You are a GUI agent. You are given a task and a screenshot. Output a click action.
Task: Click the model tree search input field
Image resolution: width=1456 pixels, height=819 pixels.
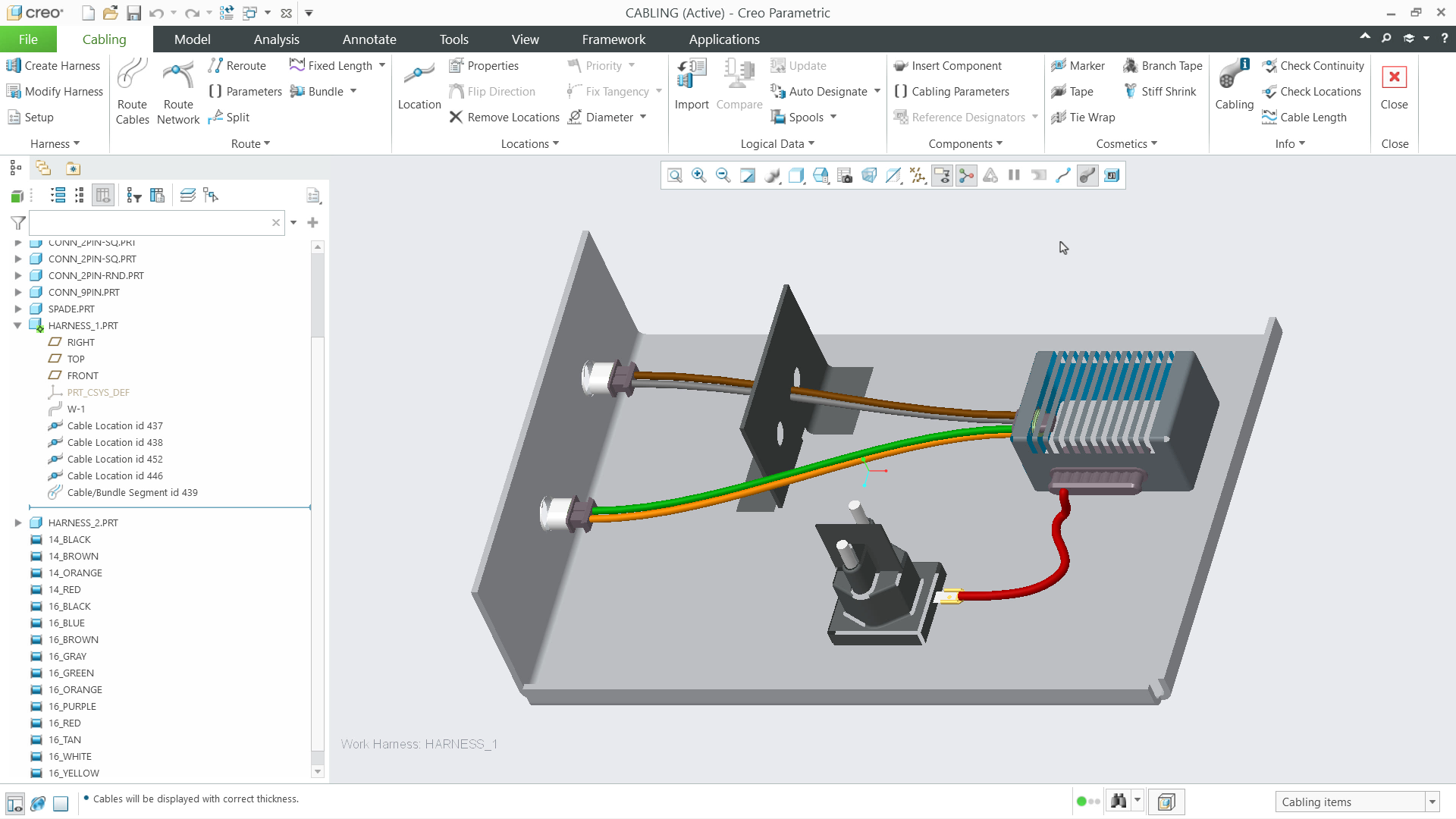[150, 222]
